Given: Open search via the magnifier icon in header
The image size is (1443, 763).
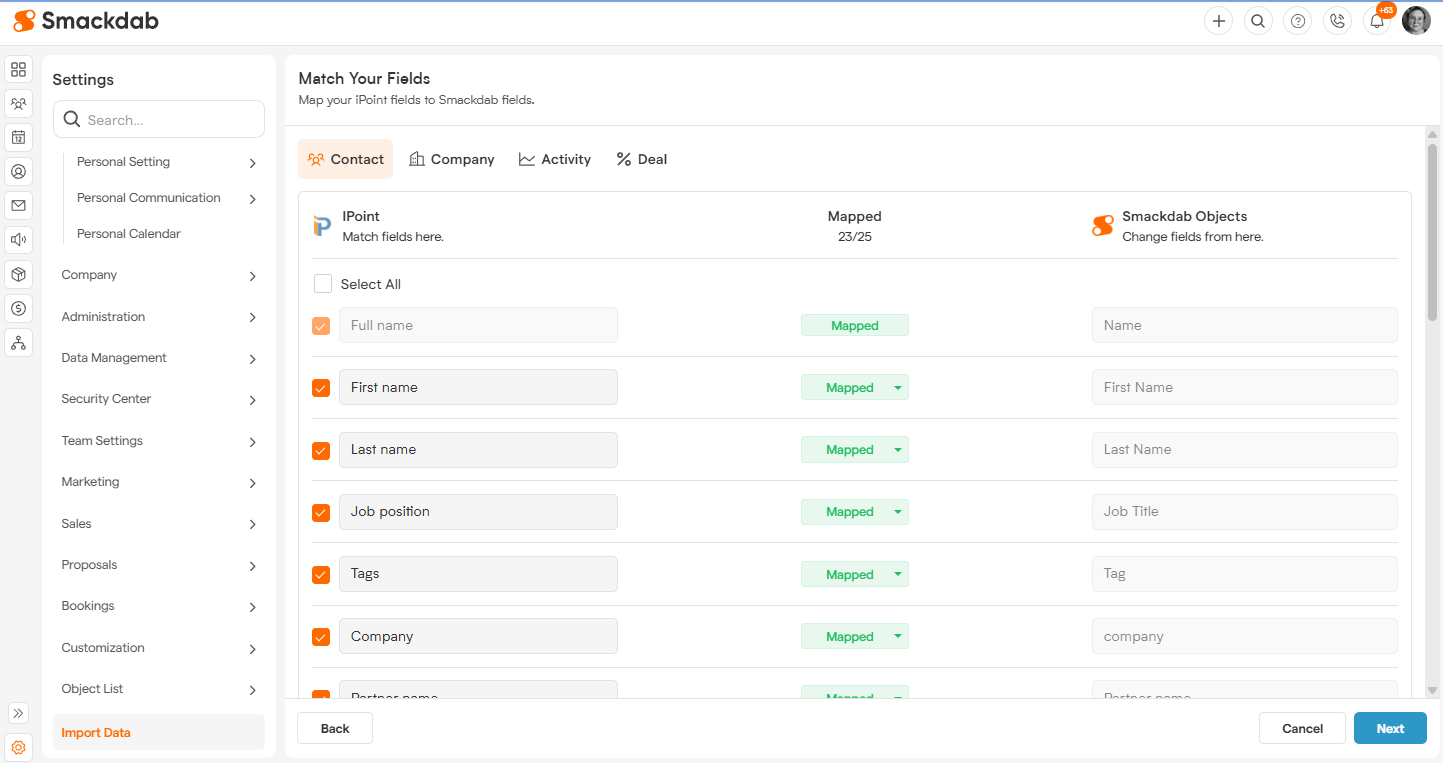Looking at the screenshot, I should tap(1258, 21).
